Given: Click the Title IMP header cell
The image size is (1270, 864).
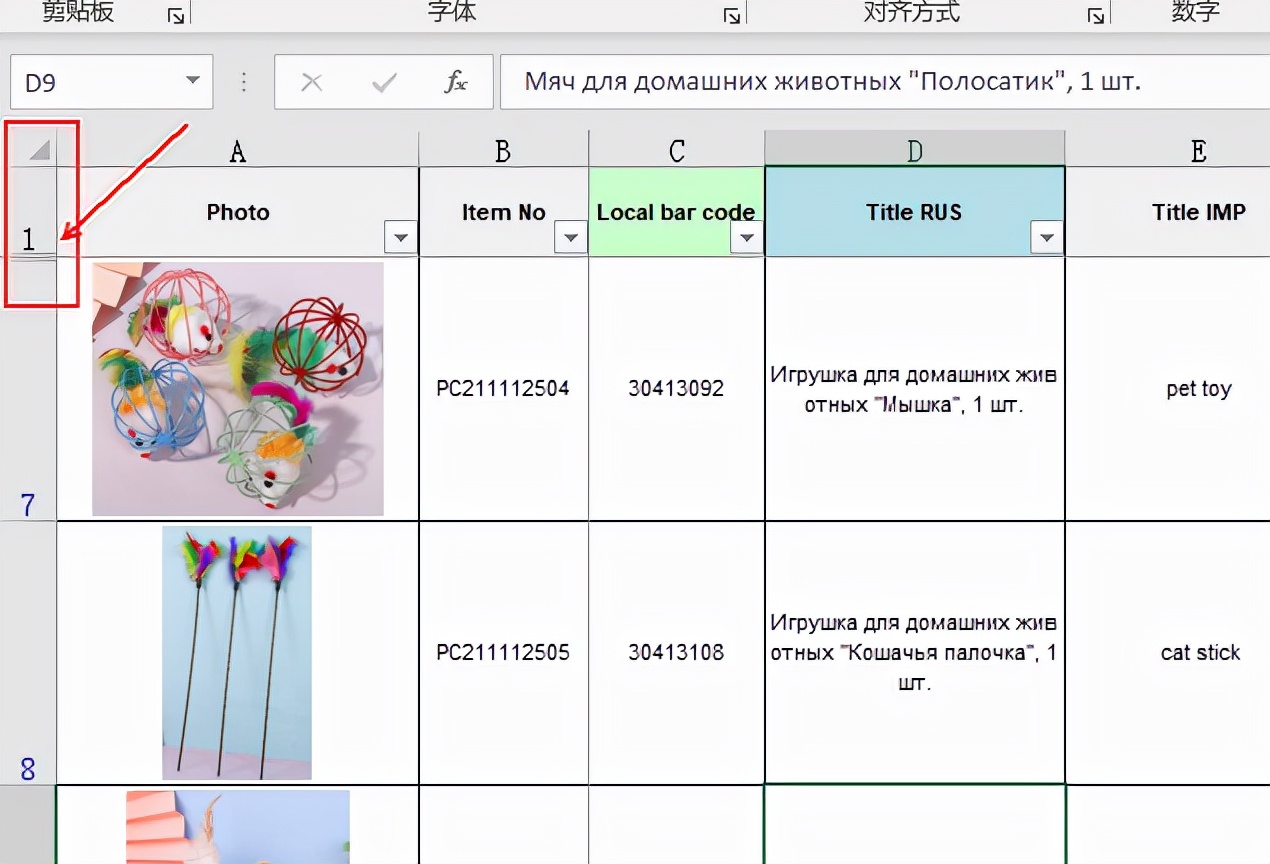Looking at the screenshot, I should 1168,212.
